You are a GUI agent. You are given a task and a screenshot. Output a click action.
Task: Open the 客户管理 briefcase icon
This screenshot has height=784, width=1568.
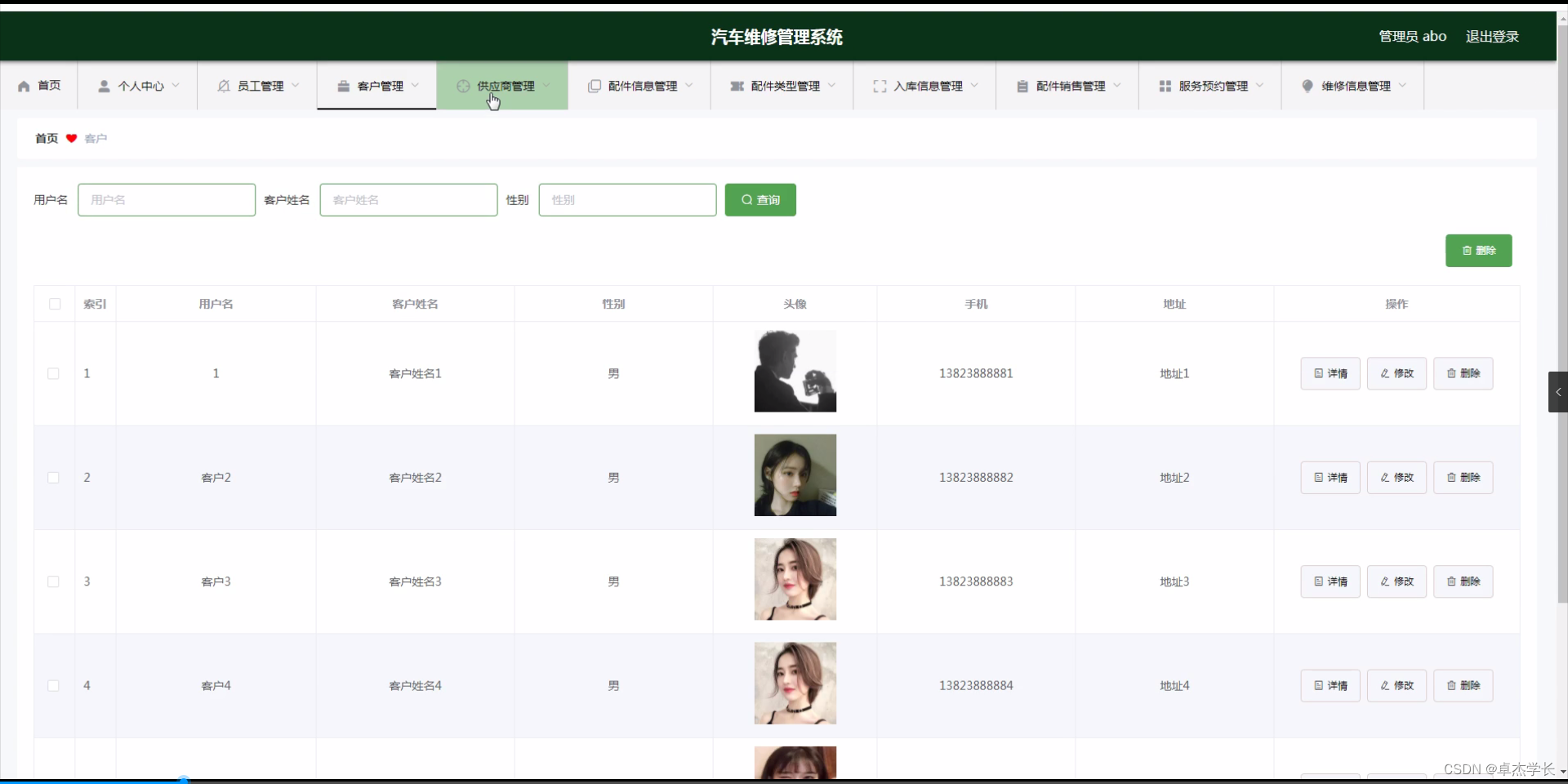(x=344, y=86)
